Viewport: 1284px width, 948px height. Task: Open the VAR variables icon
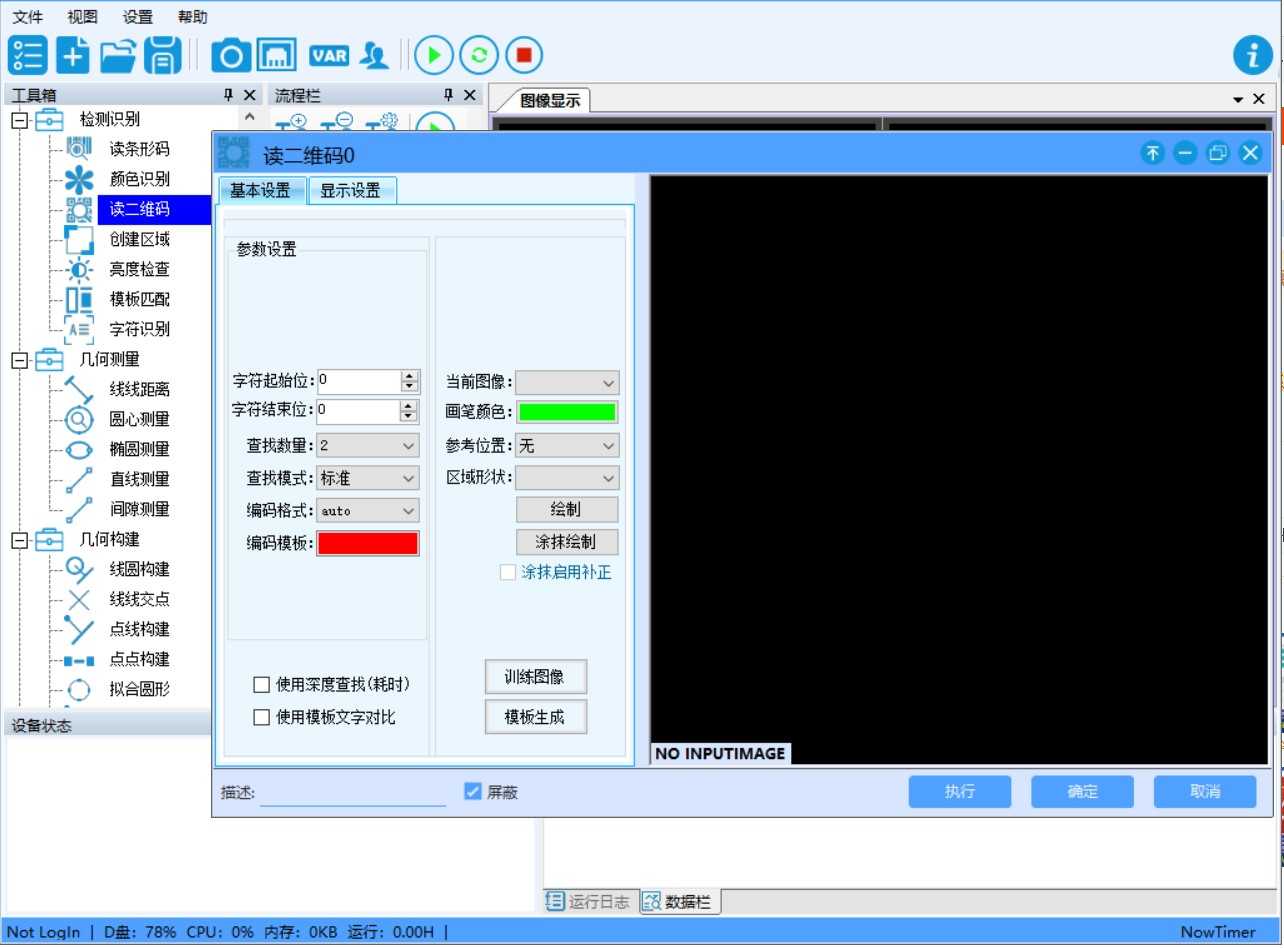tap(329, 55)
